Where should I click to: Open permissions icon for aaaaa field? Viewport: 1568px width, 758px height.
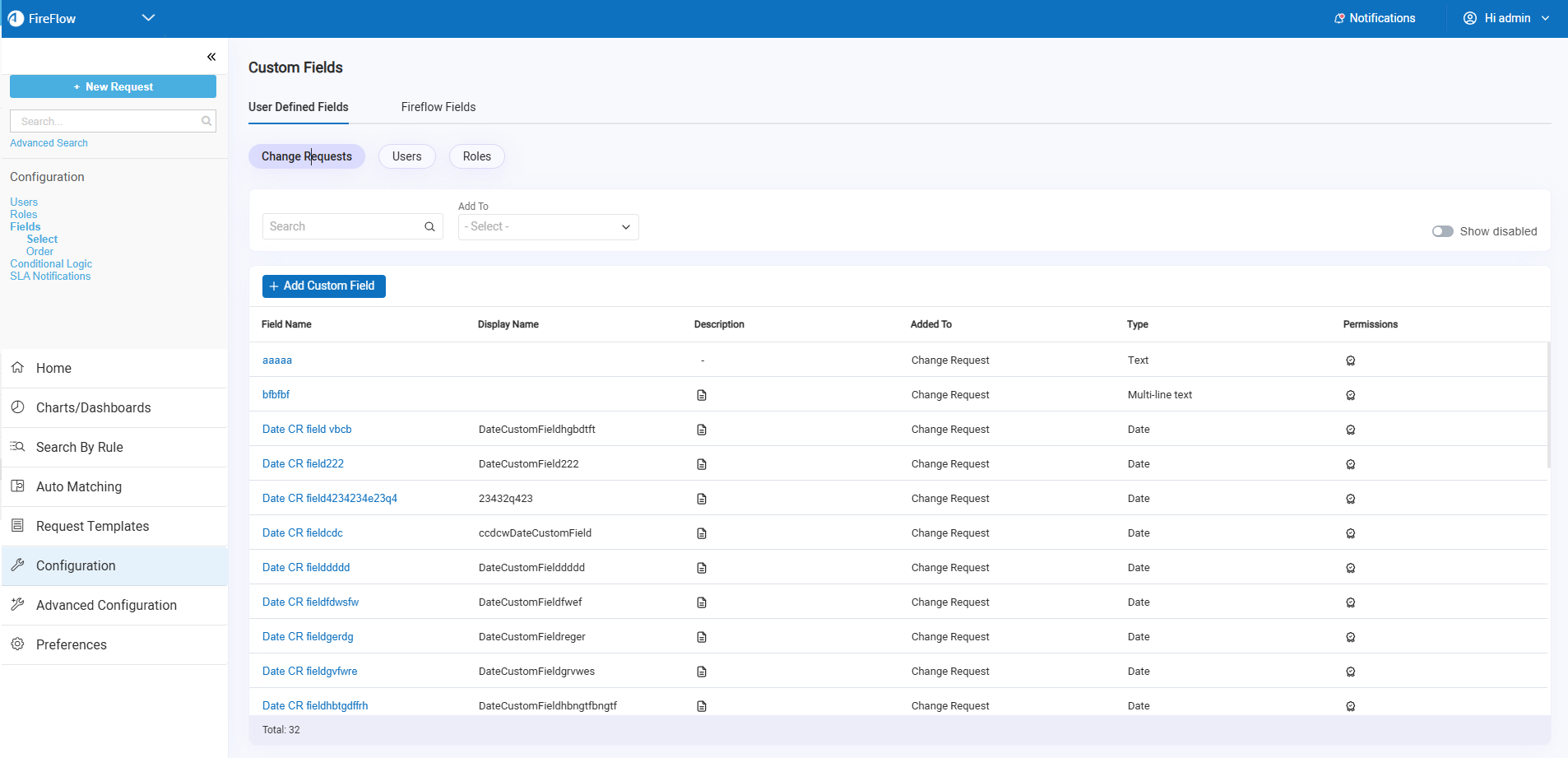click(x=1350, y=360)
